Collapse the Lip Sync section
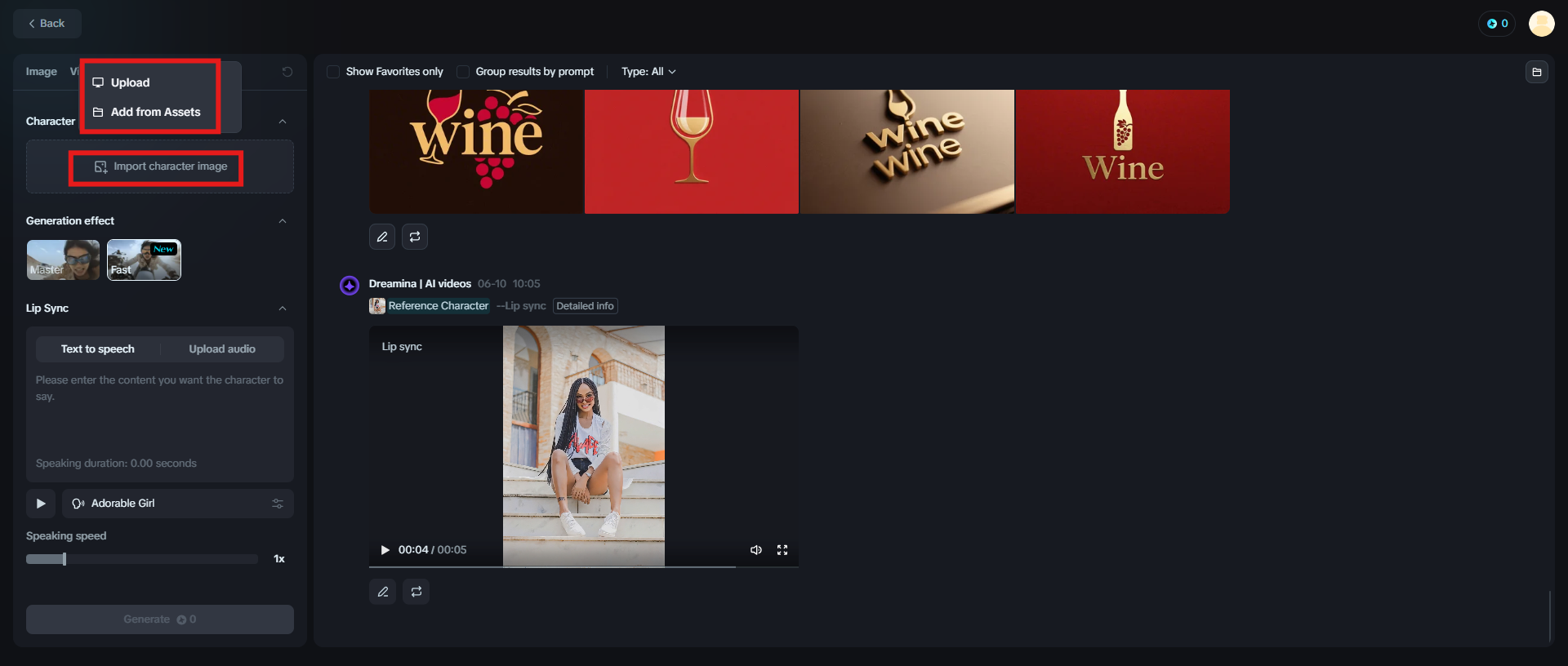 coord(283,309)
